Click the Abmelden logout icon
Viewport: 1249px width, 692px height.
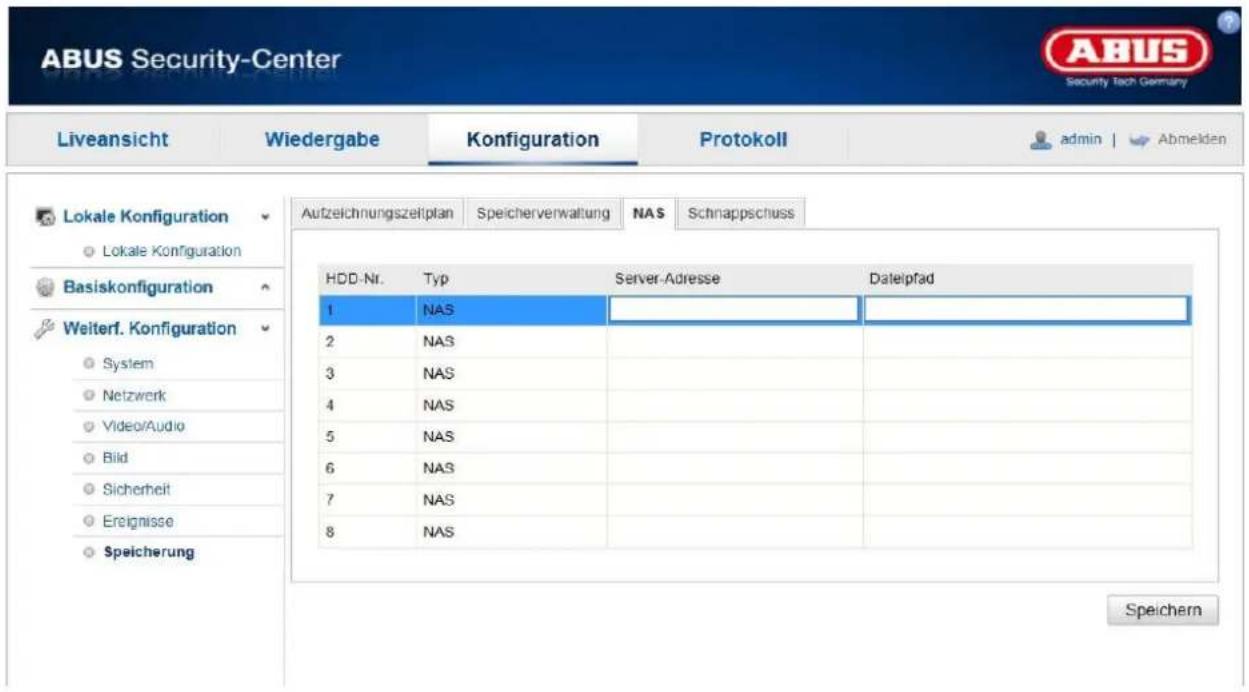(1139, 139)
